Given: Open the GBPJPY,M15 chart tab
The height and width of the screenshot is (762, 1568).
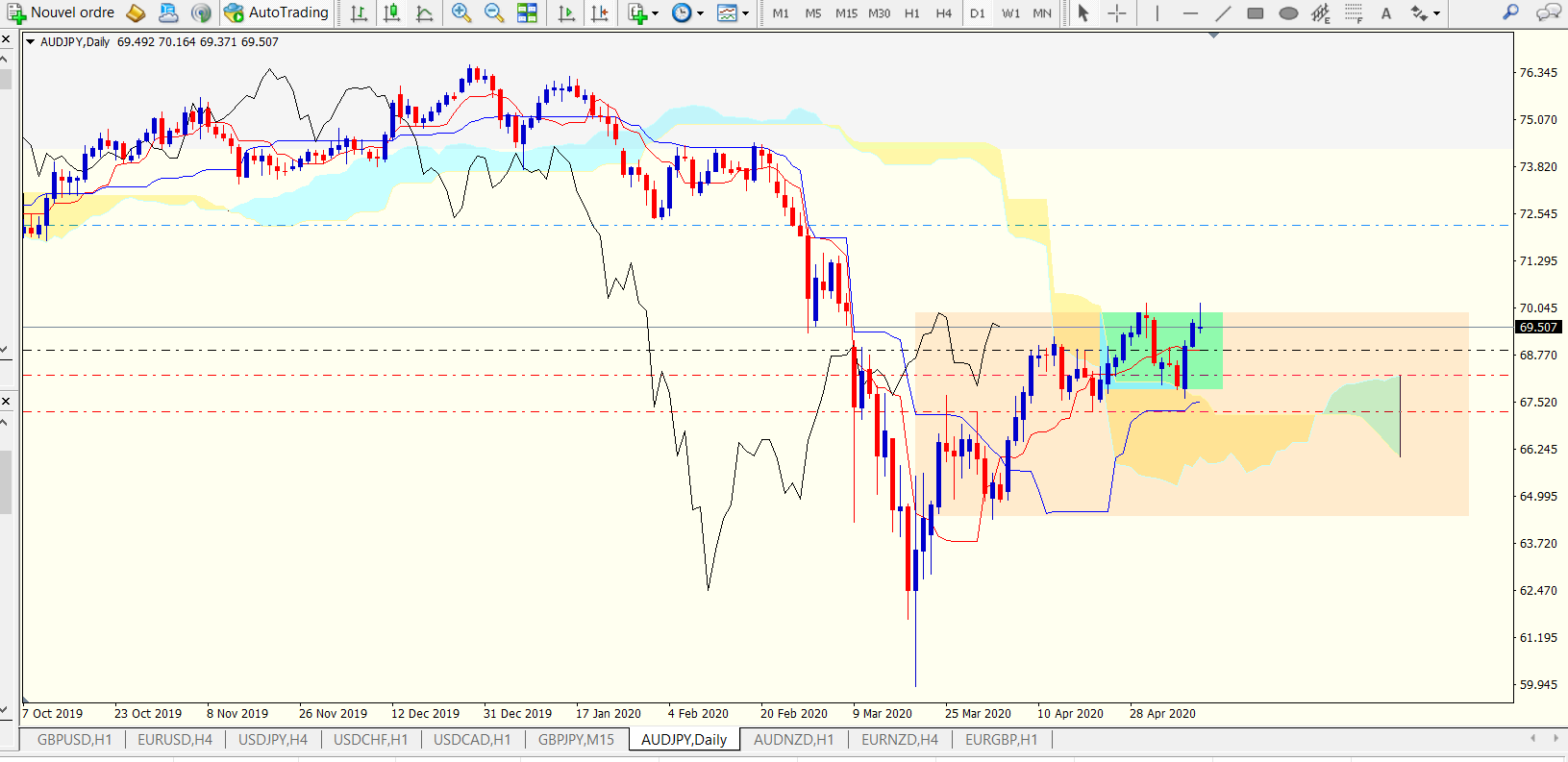Looking at the screenshot, I should [576, 739].
